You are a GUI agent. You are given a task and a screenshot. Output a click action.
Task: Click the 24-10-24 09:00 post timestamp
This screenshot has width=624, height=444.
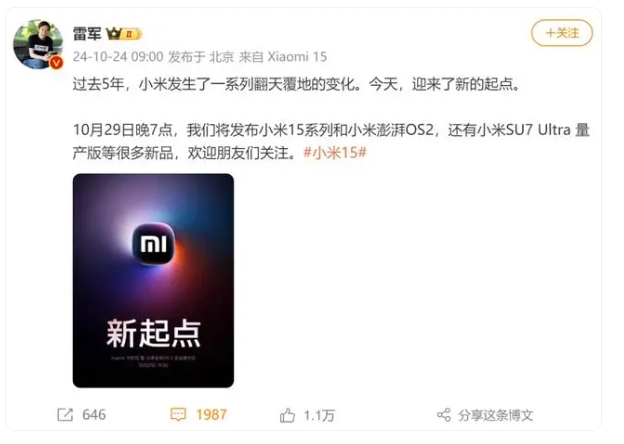[x=118, y=56]
